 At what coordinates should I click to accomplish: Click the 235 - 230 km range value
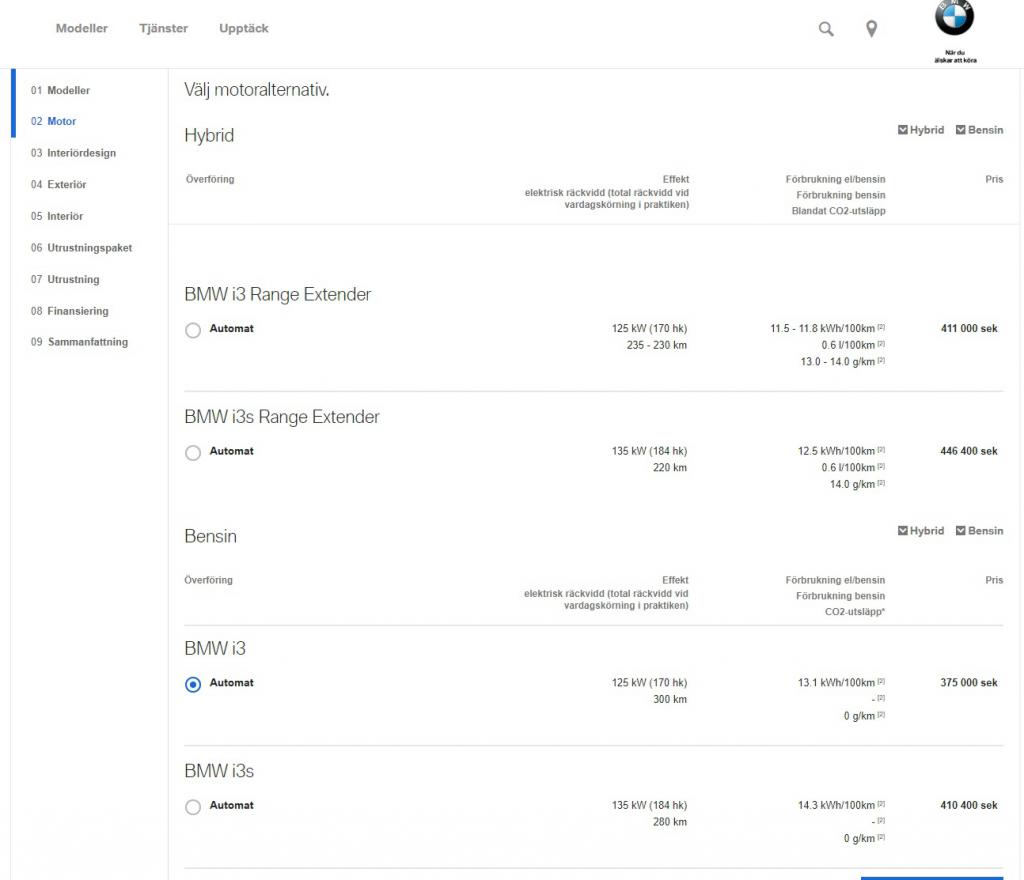(657, 345)
